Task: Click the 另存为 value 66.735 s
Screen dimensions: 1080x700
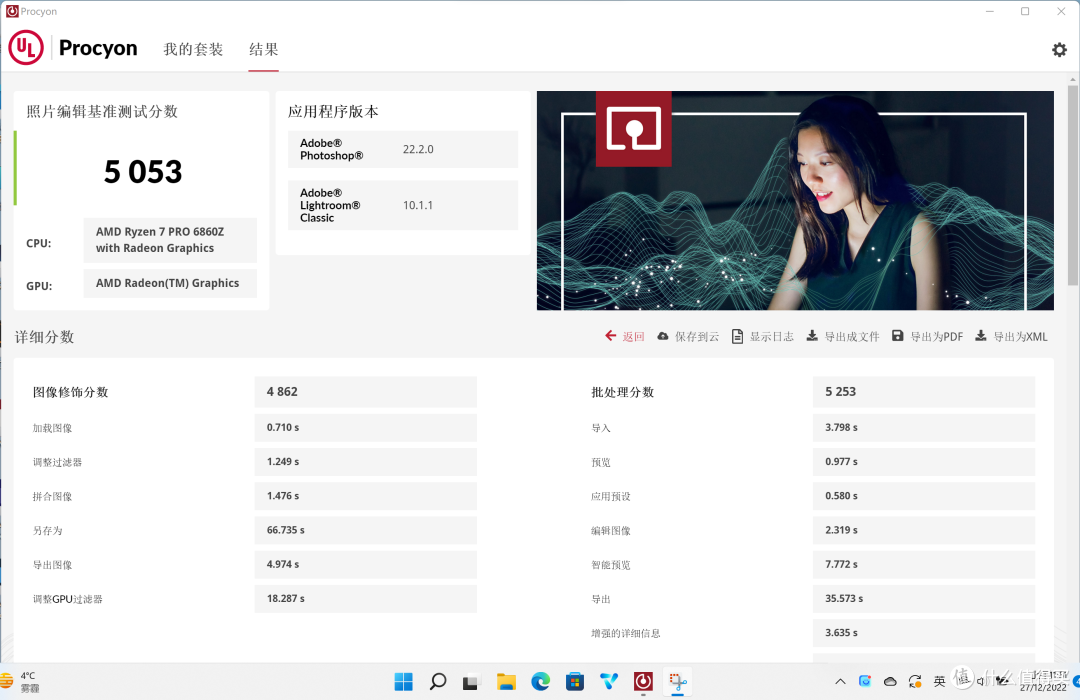Action: pos(366,530)
